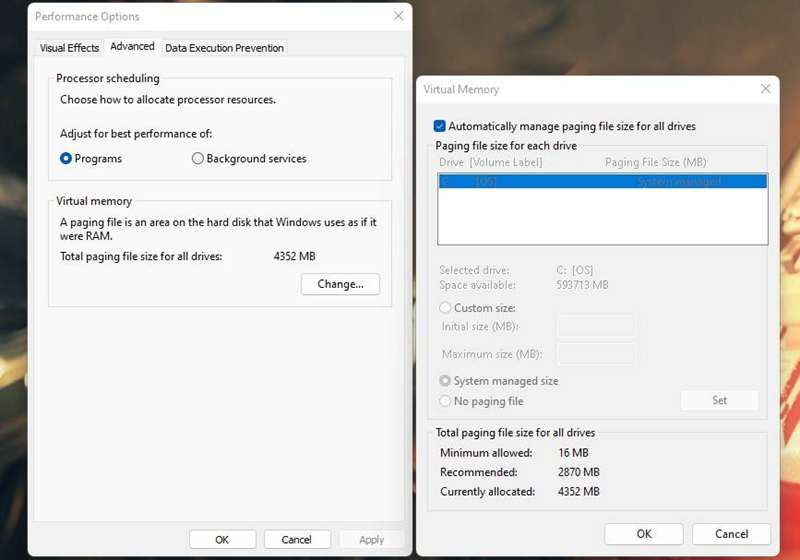Select the Advanced tab

132,46
